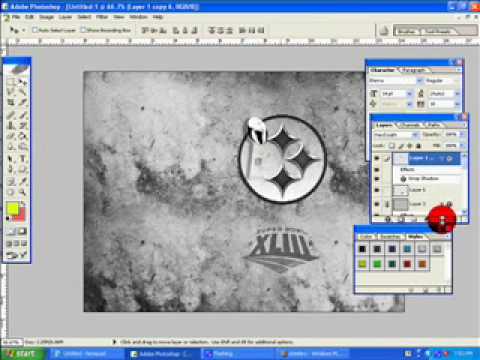Toggle Drop Shadow effect visibility
Image resolution: width=480 pixels, height=360 pixels.
(x=377, y=179)
